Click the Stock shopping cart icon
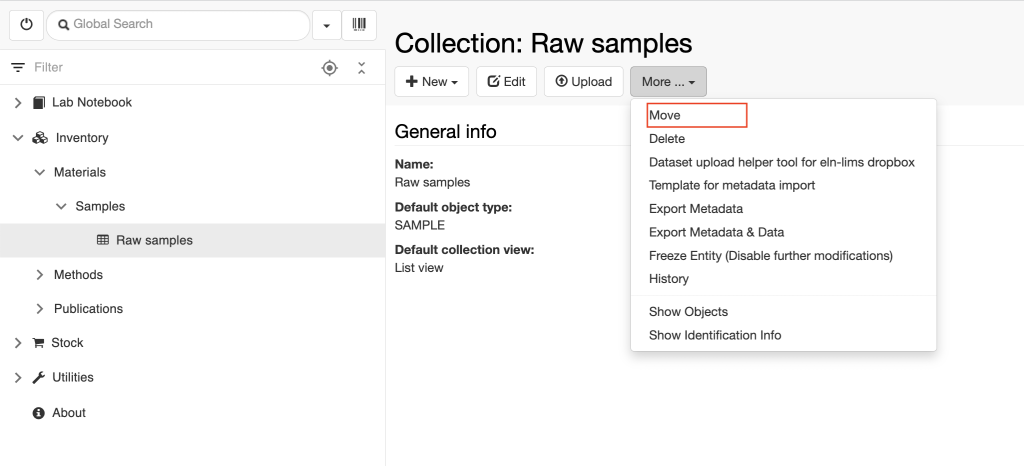 coord(39,343)
